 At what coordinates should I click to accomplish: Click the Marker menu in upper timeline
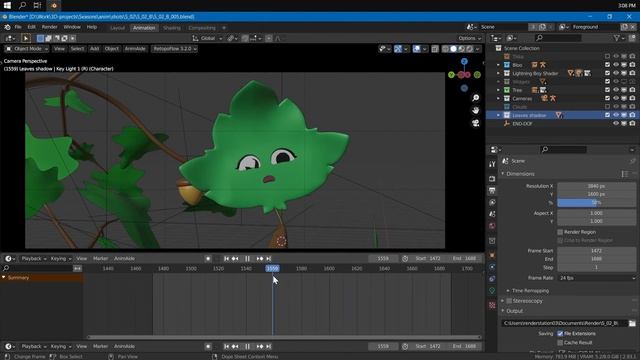(x=100, y=258)
